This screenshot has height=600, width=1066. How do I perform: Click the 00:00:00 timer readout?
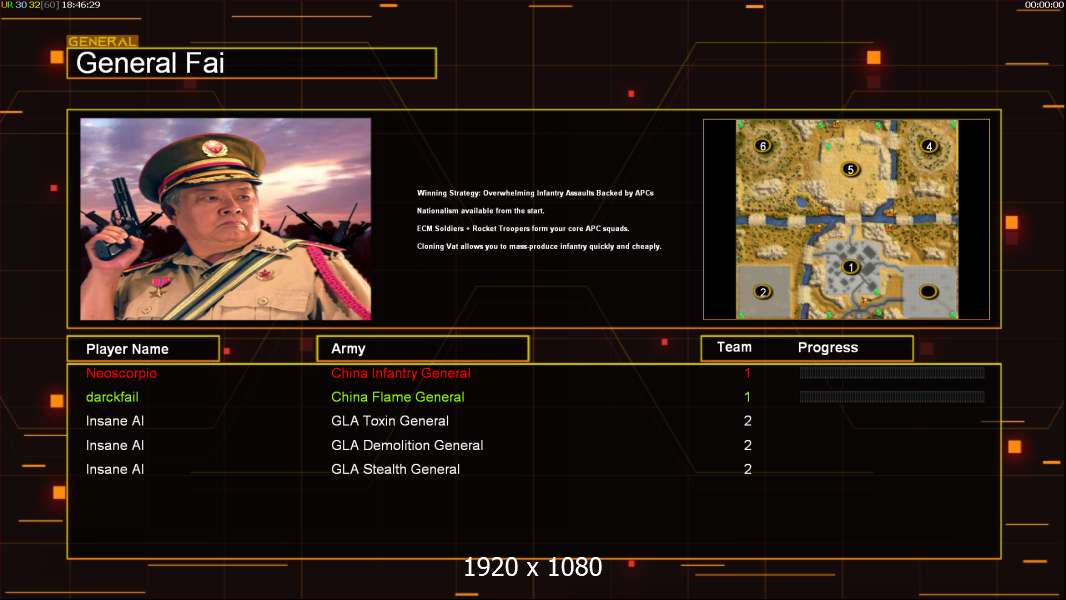coord(1044,5)
